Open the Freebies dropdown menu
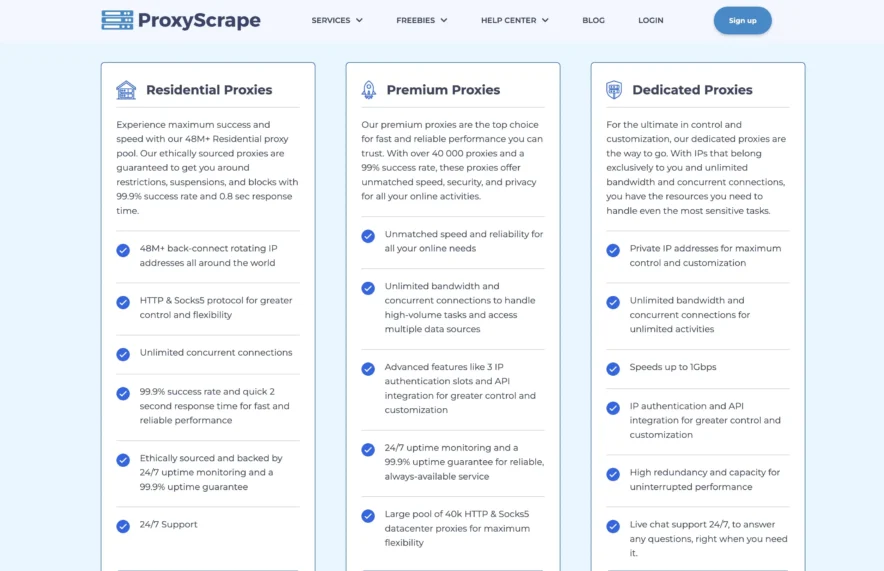The width and height of the screenshot is (884, 571). [421, 20]
